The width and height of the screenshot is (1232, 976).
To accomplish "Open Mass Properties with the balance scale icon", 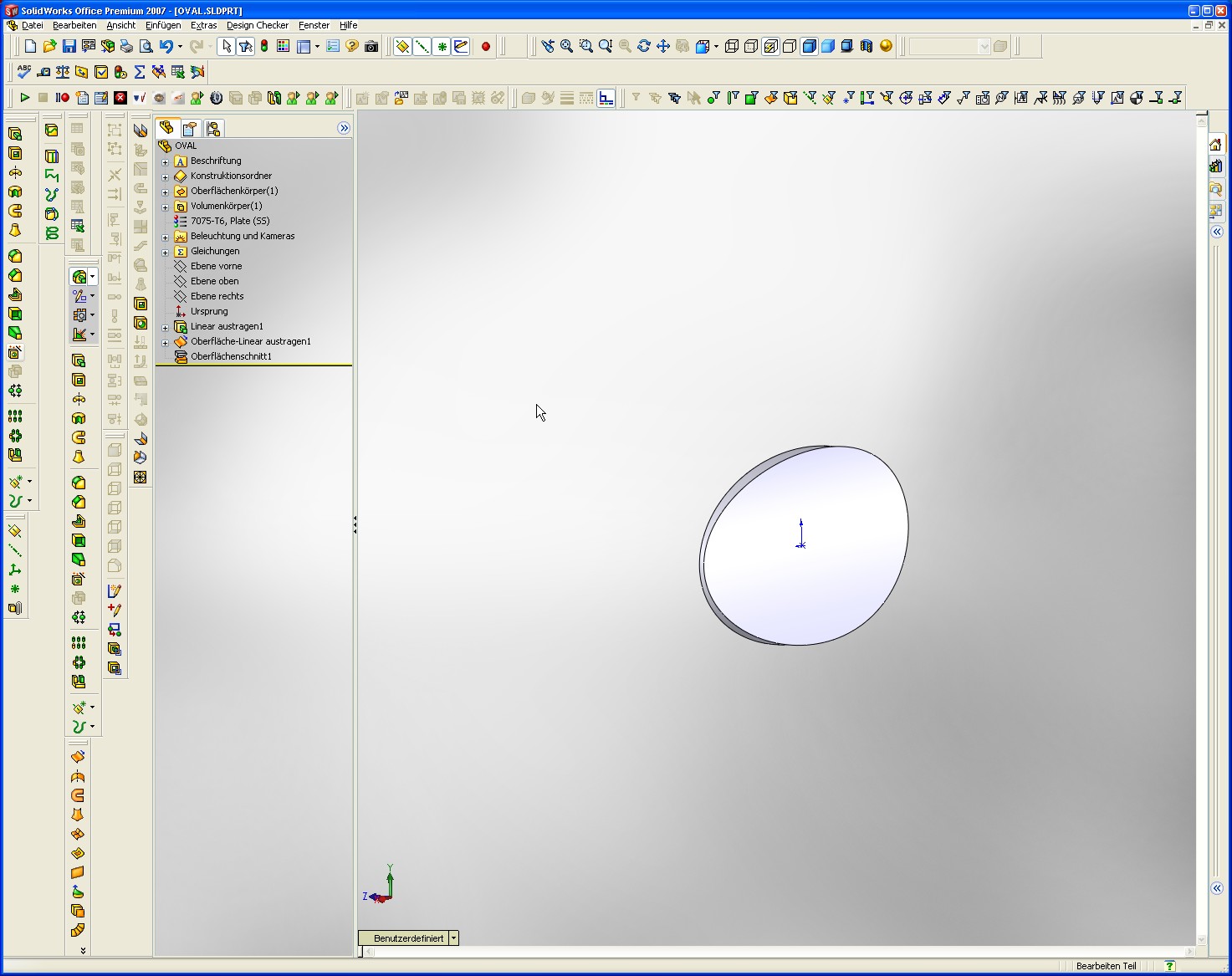I will pyautogui.click(x=63, y=72).
